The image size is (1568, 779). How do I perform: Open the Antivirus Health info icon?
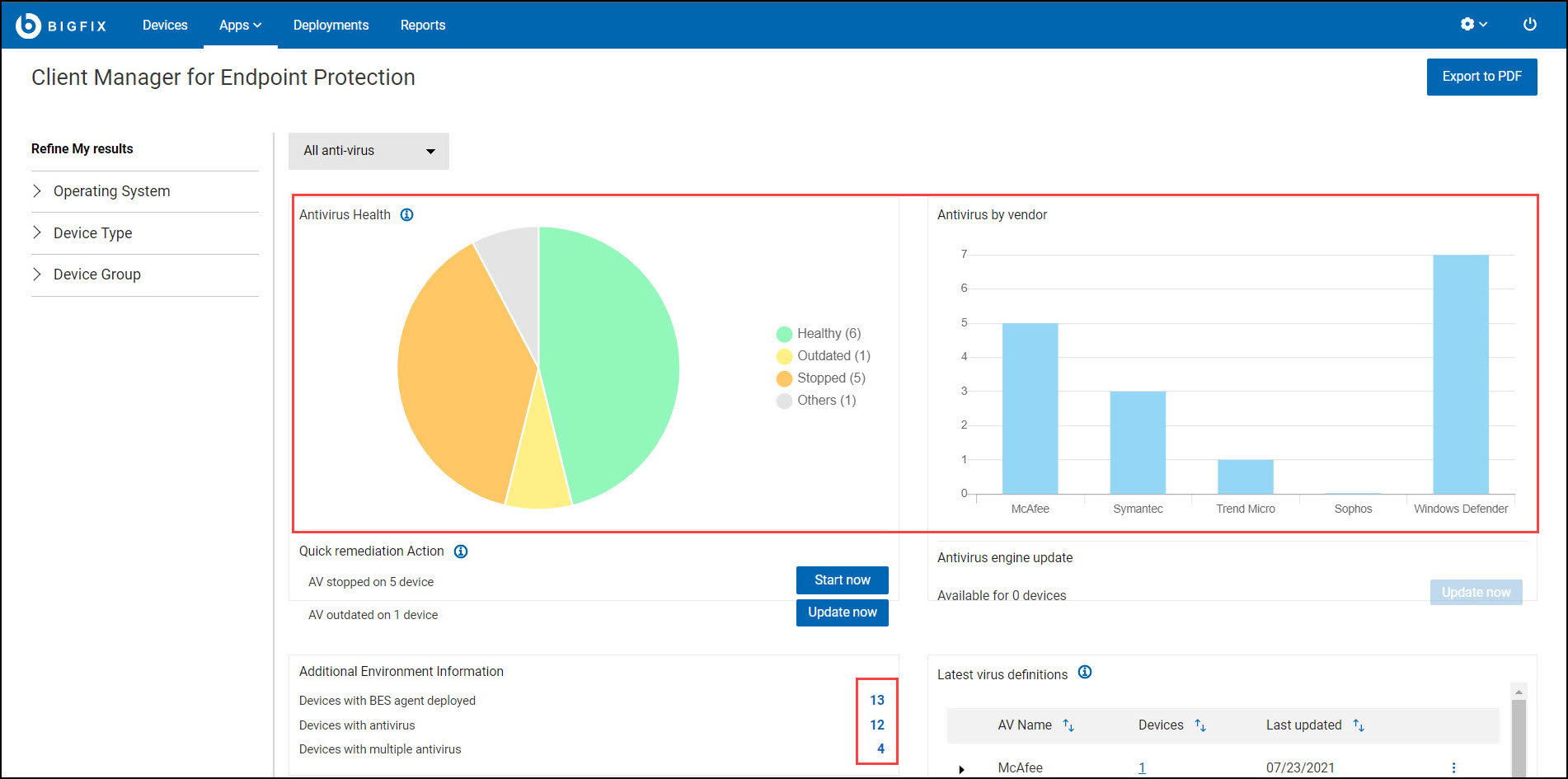[x=406, y=215]
